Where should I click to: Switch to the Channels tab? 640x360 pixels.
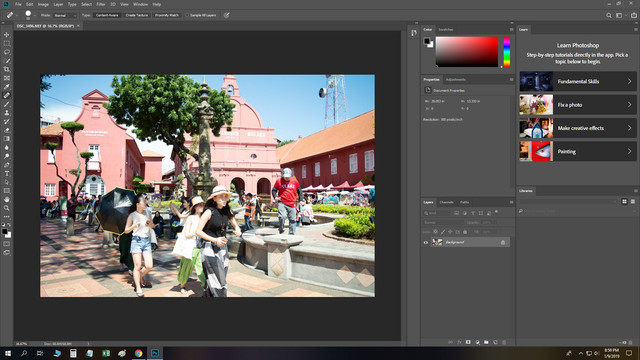[446, 202]
